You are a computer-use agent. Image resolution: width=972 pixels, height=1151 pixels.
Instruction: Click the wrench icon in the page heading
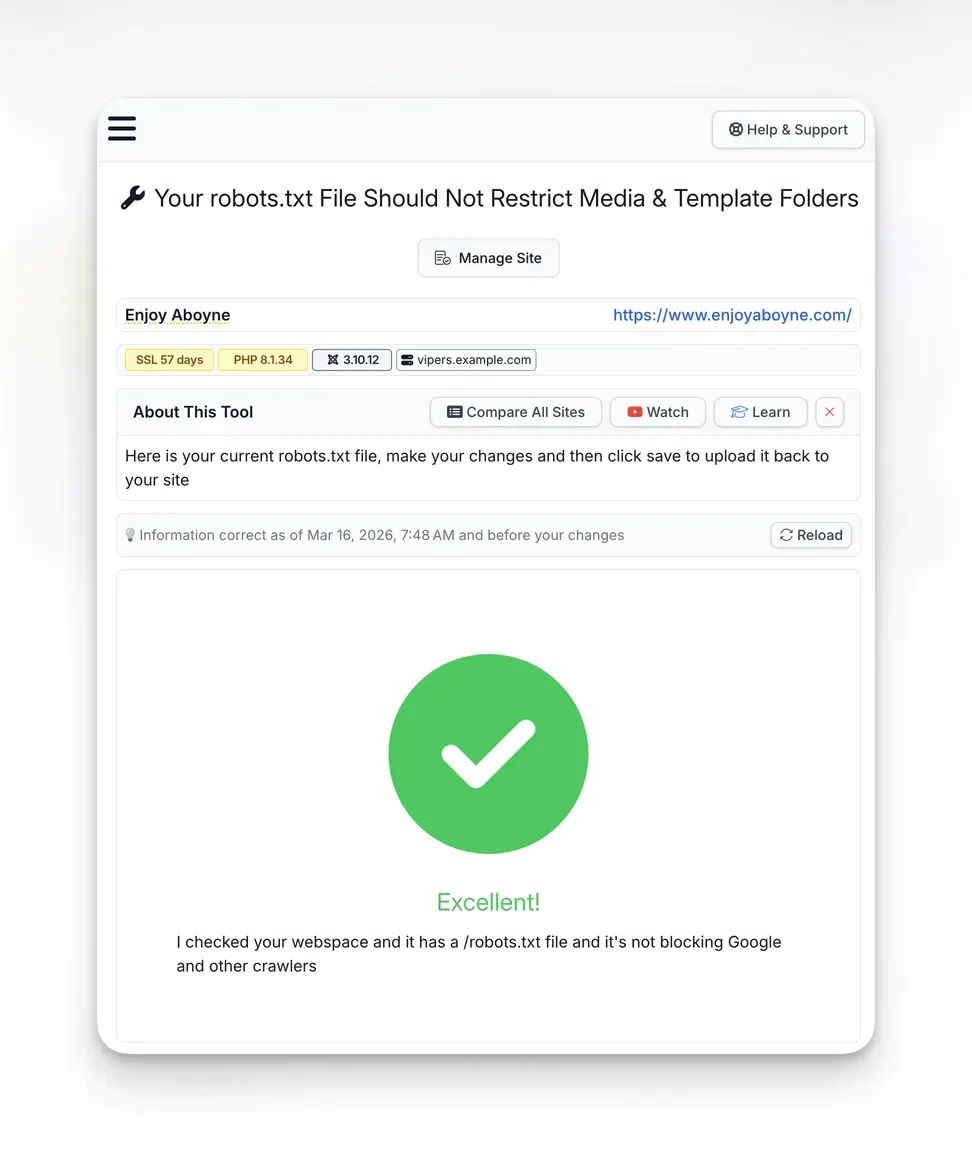point(132,197)
